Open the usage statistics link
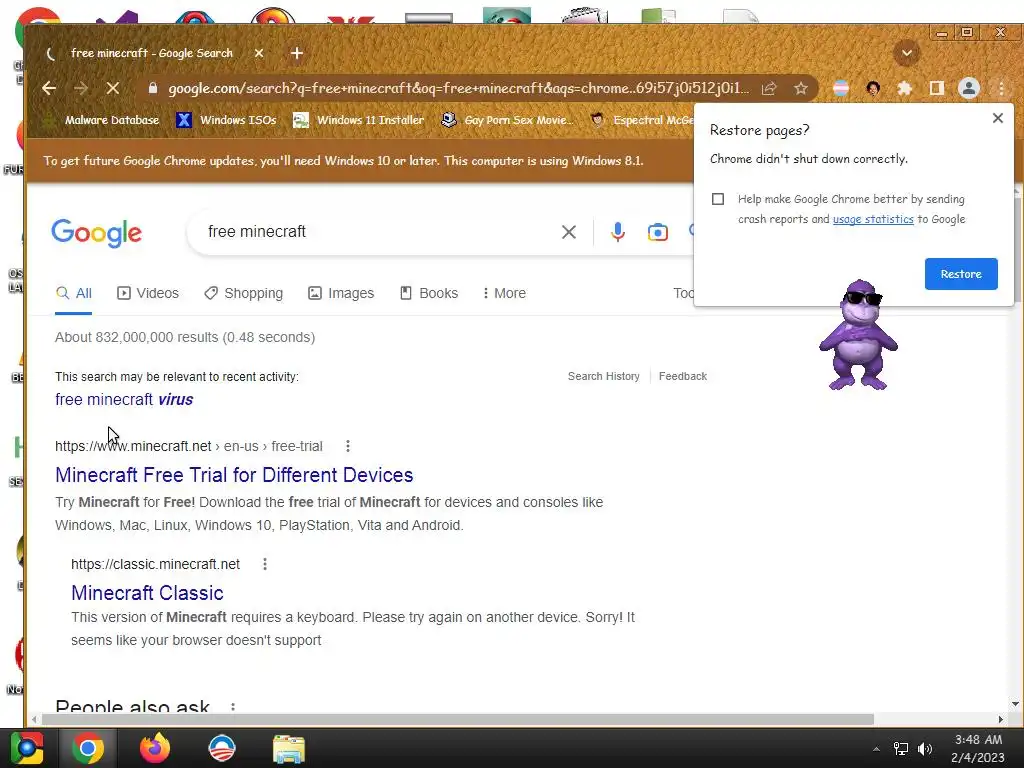This screenshot has width=1024, height=768. (872, 219)
